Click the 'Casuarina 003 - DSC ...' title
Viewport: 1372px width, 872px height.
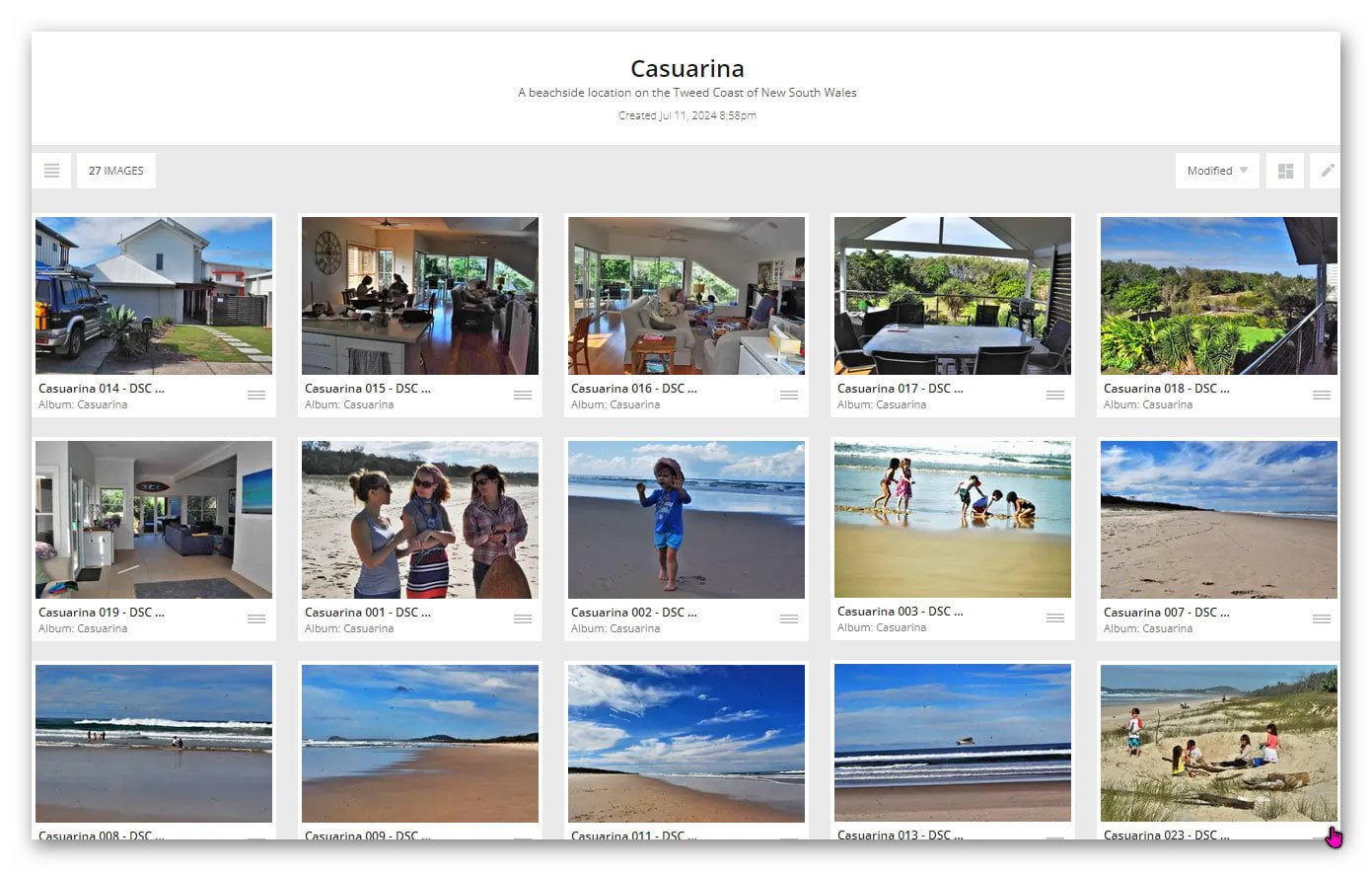click(x=901, y=612)
